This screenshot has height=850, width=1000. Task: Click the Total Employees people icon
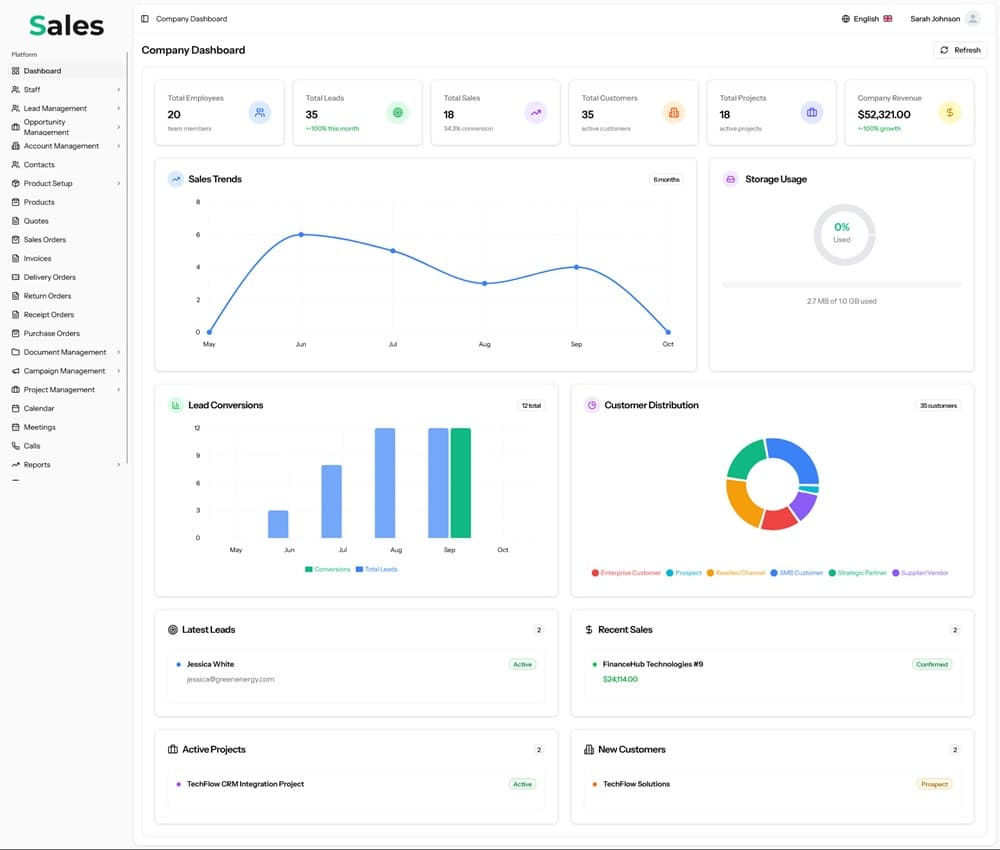coord(260,113)
